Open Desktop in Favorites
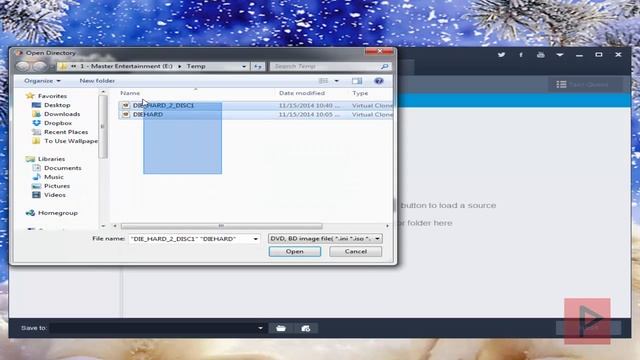 (x=57, y=105)
